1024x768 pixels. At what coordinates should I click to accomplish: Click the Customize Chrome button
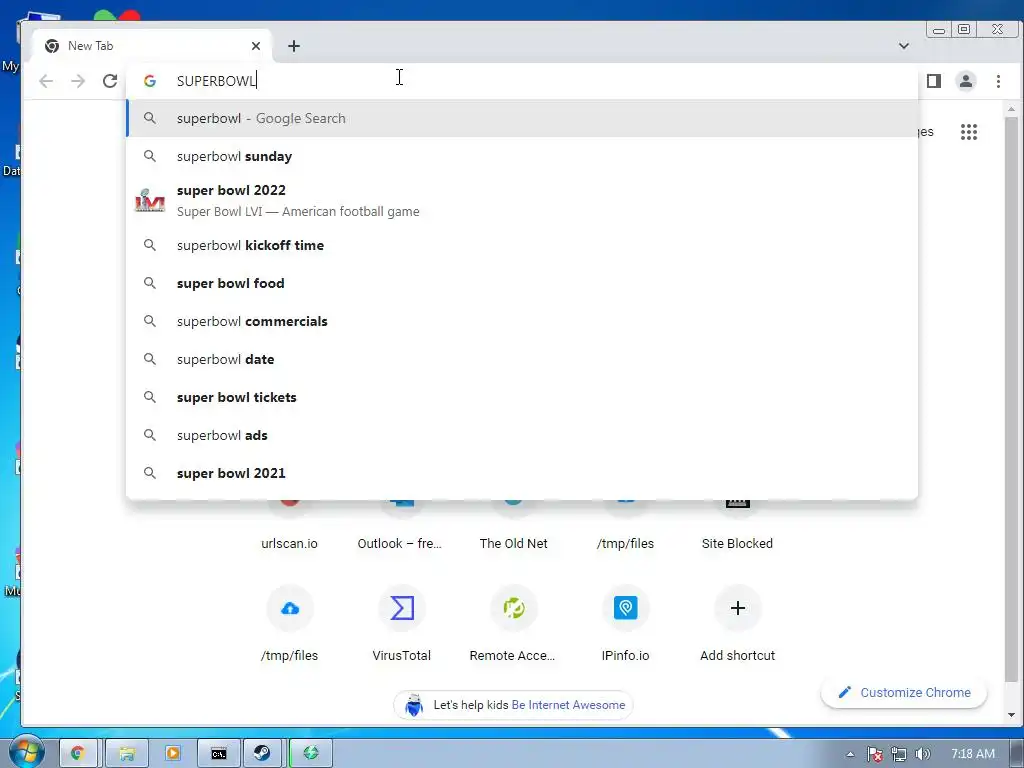point(904,692)
